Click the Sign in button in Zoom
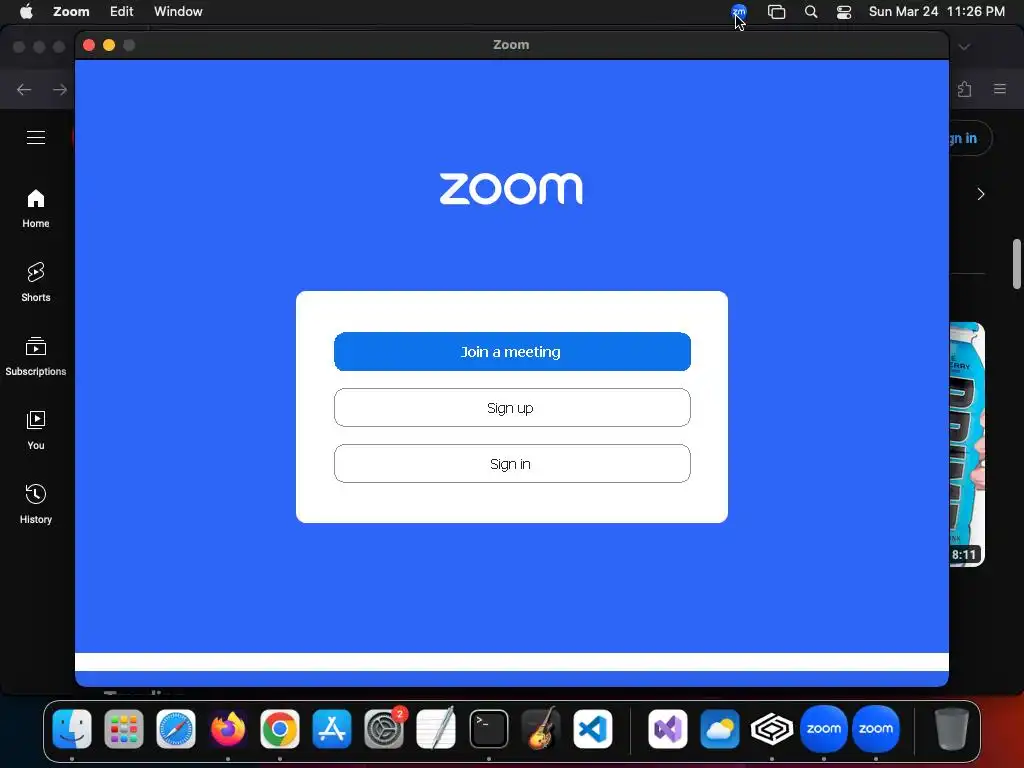This screenshot has height=768, width=1024. (512, 464)
